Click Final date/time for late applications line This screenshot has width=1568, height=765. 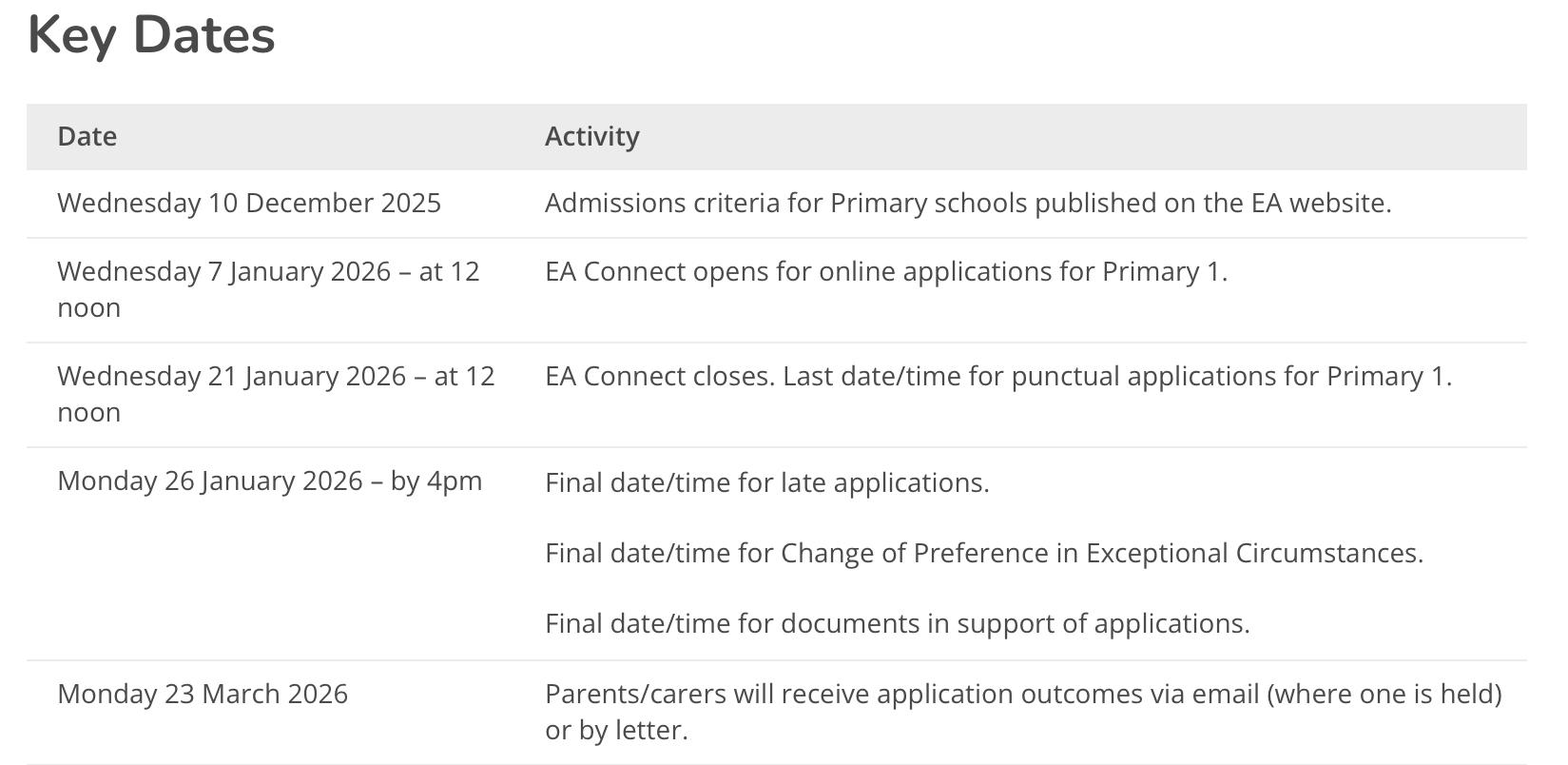766,482
